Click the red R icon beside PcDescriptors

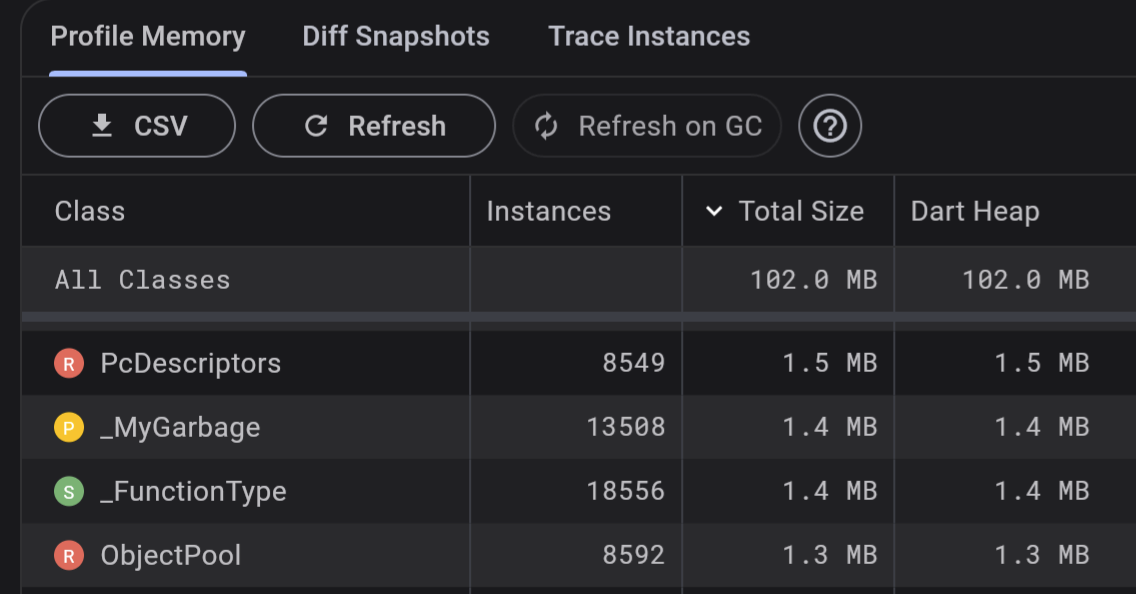click(x=68, y=364)
